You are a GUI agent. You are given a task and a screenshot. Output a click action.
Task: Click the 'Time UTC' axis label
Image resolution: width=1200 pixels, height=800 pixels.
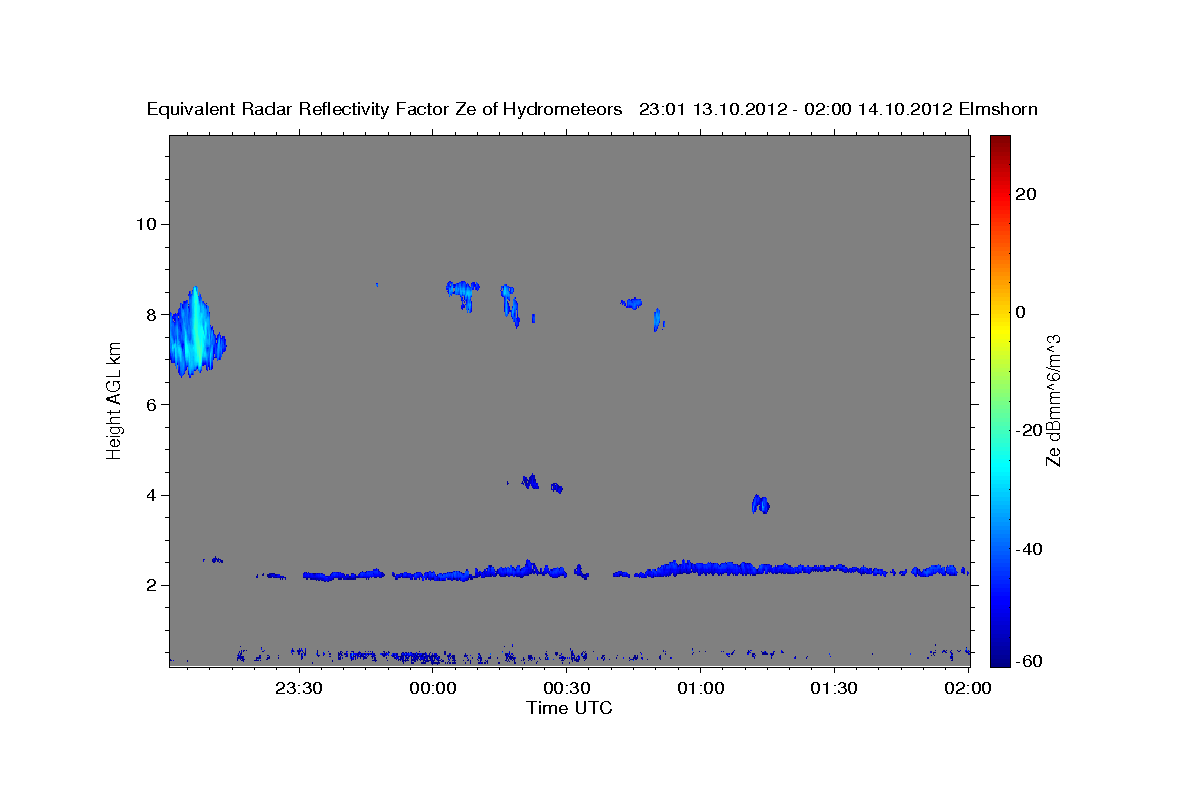(569, 708)
